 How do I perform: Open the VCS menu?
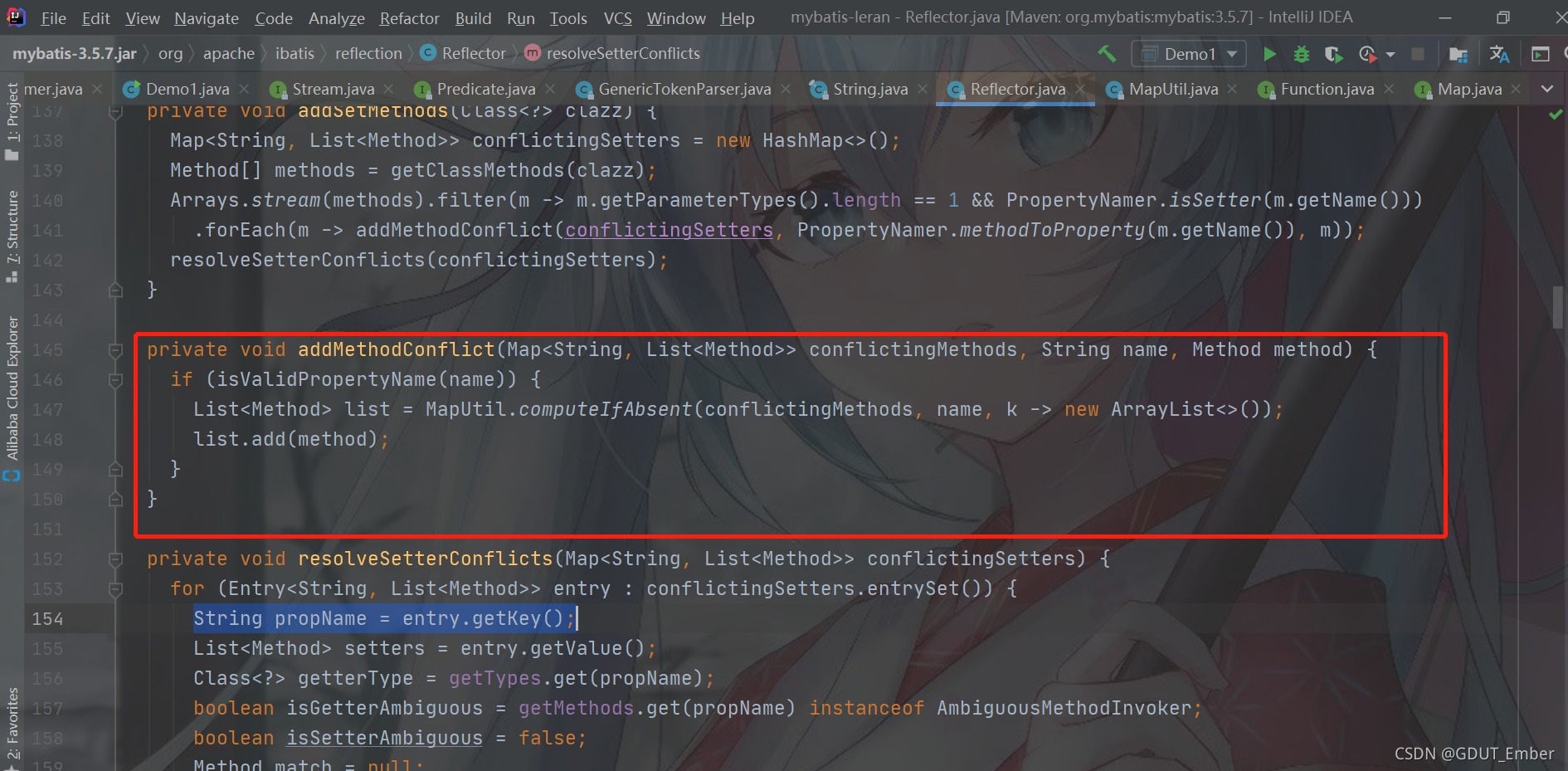tap(617, 18)
